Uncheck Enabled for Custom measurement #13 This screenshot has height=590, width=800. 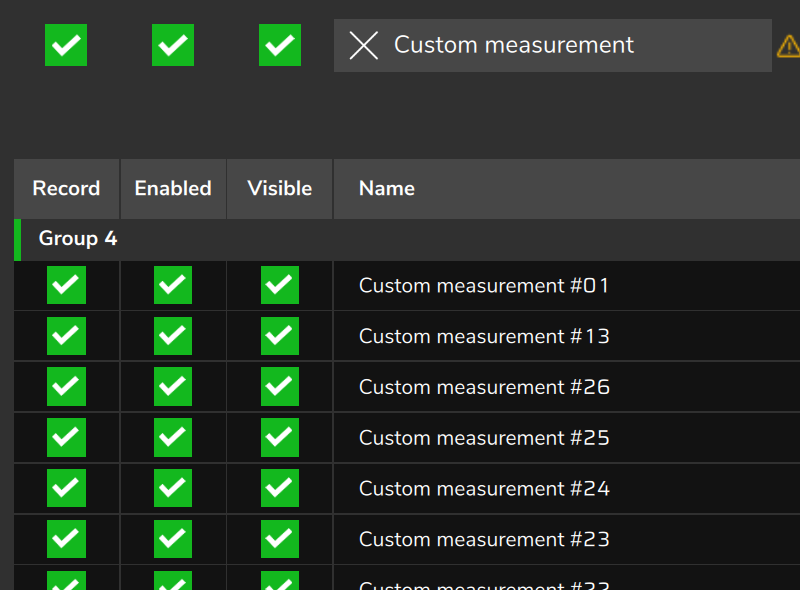click(173, 336)
